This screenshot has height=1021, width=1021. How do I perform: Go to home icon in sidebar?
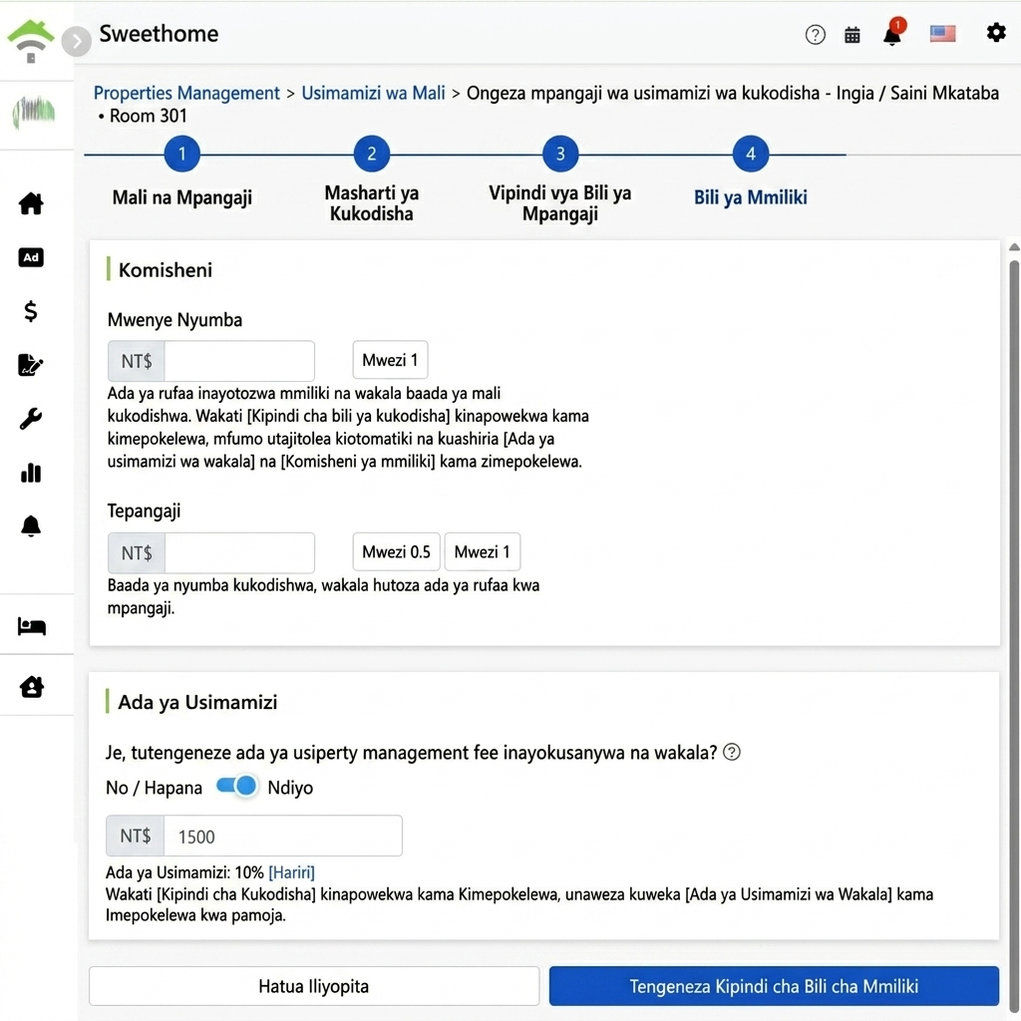pyautogui.click(x=31, y=203)
